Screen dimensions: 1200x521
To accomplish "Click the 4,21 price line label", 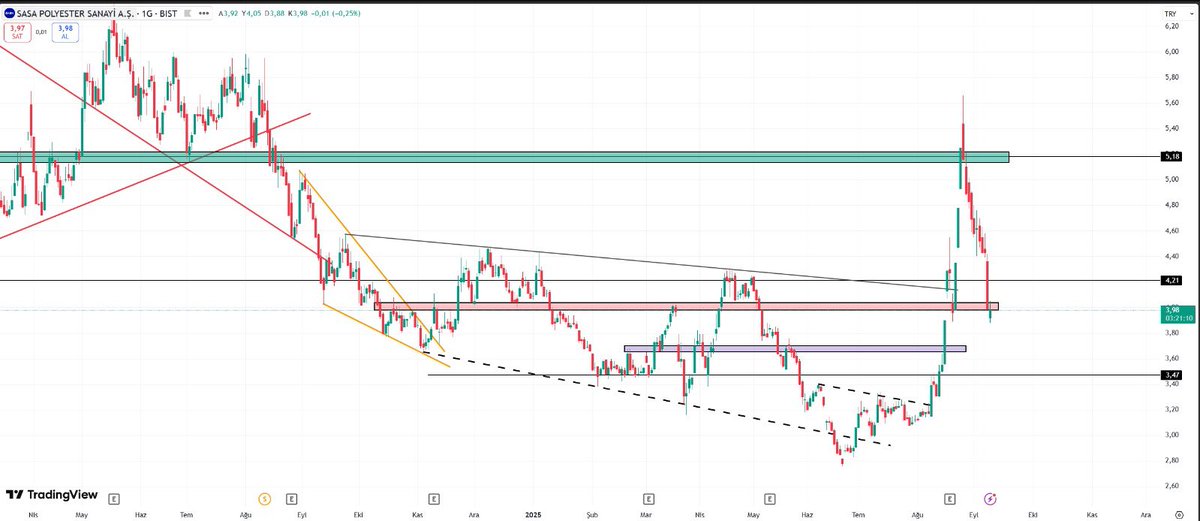I will (x=1171, y=281).
